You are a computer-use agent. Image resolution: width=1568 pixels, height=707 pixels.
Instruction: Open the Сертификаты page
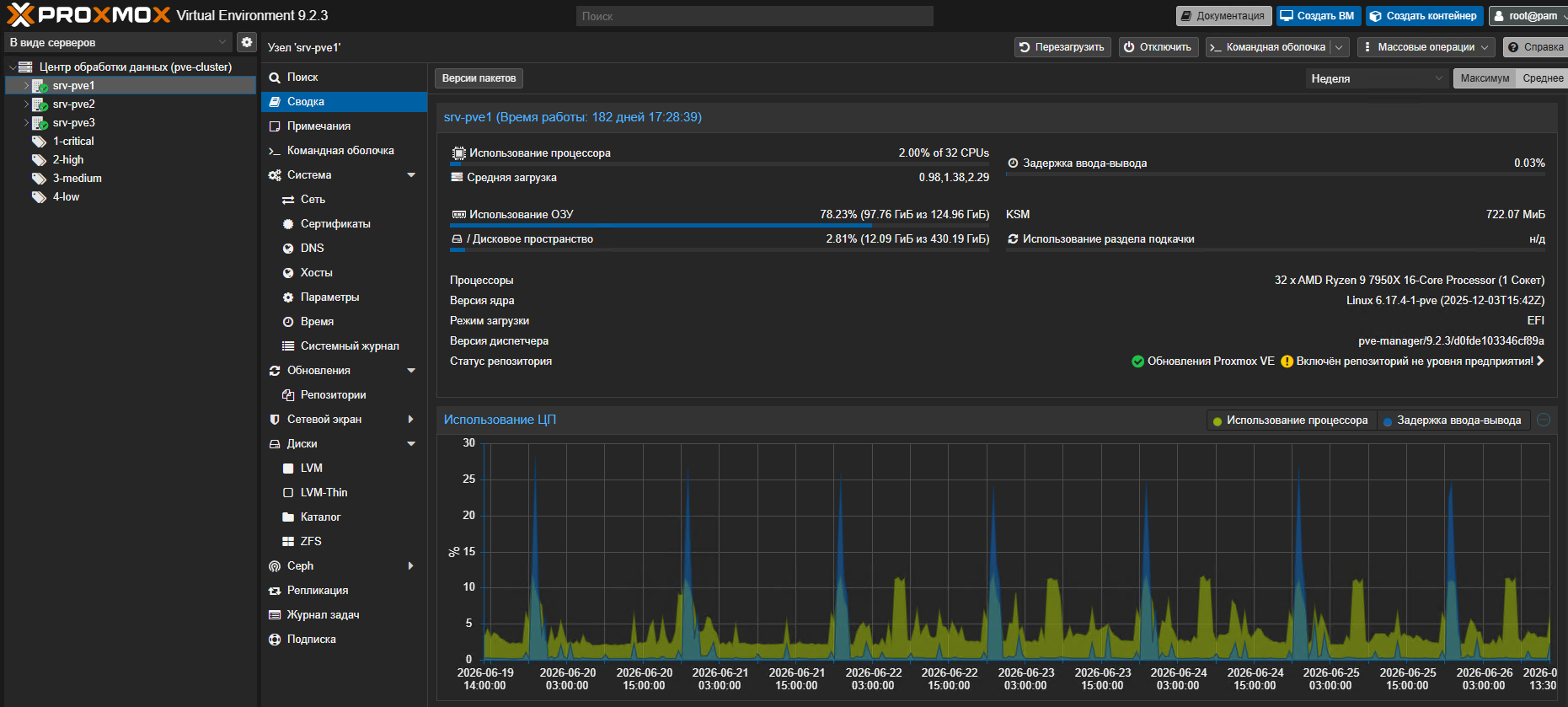[x=345, y=224]
